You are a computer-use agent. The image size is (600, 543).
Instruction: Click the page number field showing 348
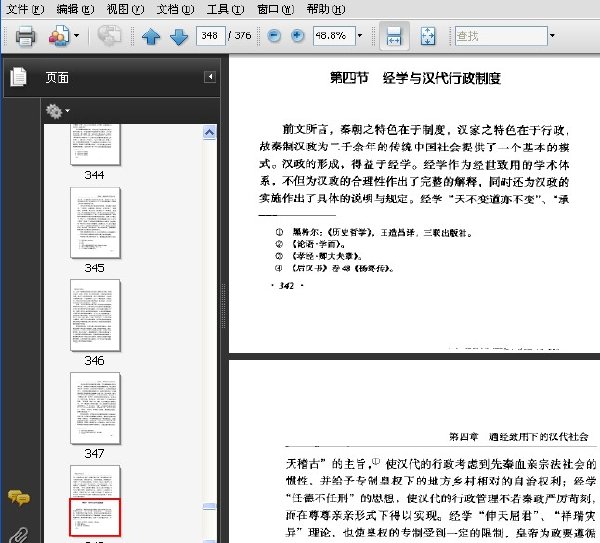[x=210, y=36]
